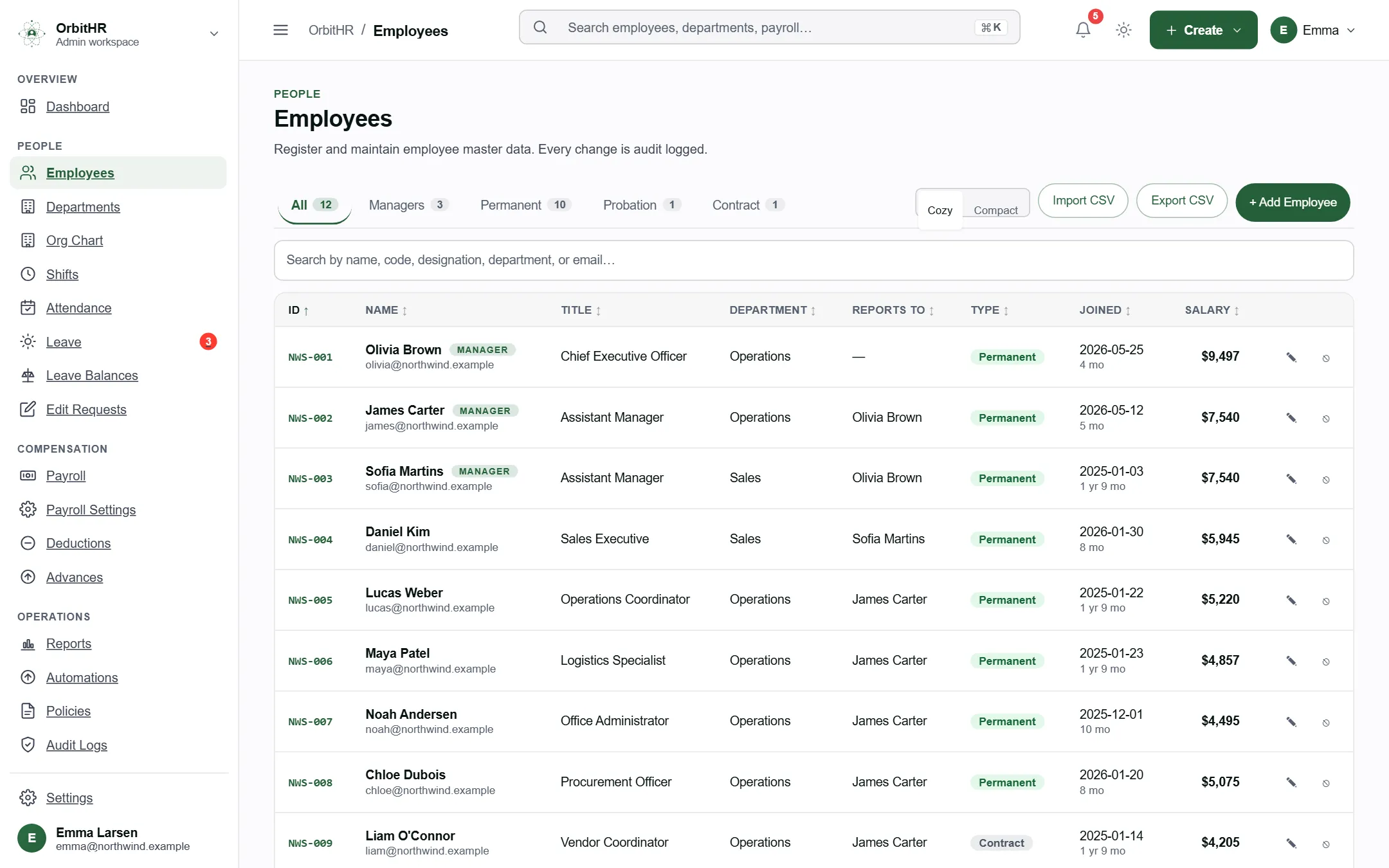The image size is (1389, 868).
Task: Edit Daniel Kim's record pencil icon
Action: (x=1291, y=539)
